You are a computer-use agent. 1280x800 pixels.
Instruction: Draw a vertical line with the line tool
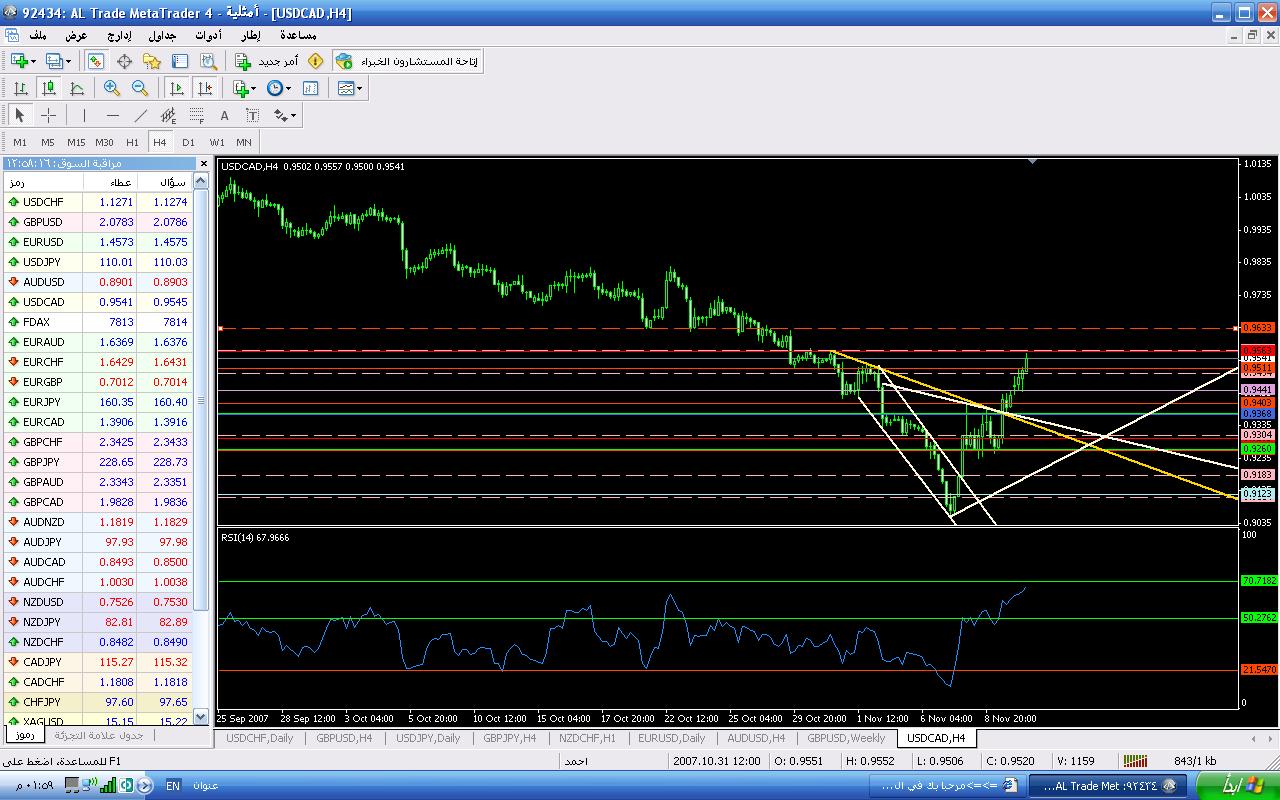[x=85, y=115]
